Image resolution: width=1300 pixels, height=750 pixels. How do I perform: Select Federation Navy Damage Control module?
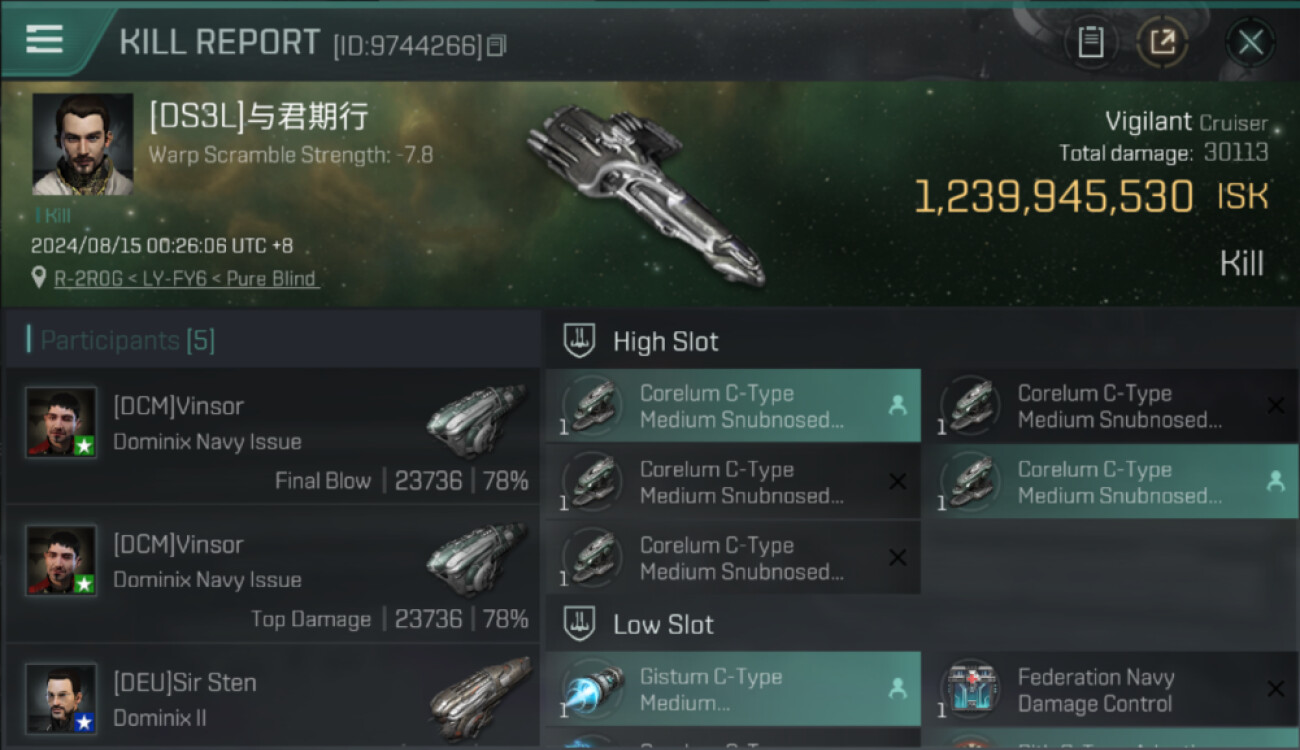[x=1111, y=689]
